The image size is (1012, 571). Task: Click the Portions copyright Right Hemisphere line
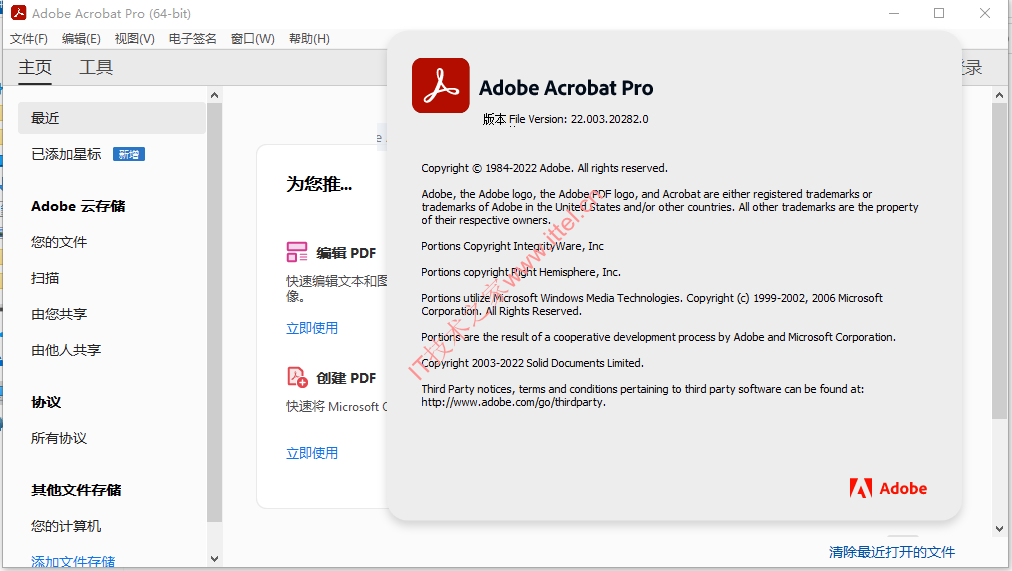click(521, 272)
